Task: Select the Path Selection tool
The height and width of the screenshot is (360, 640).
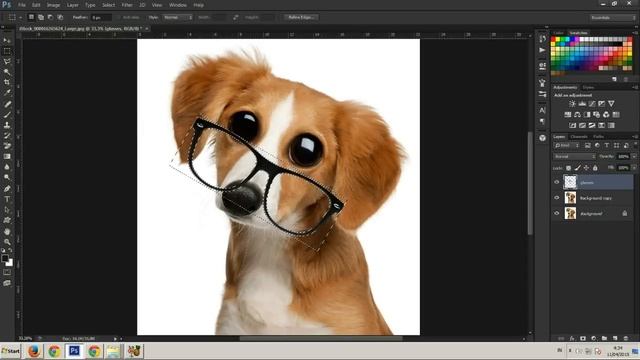Action: 7,210
